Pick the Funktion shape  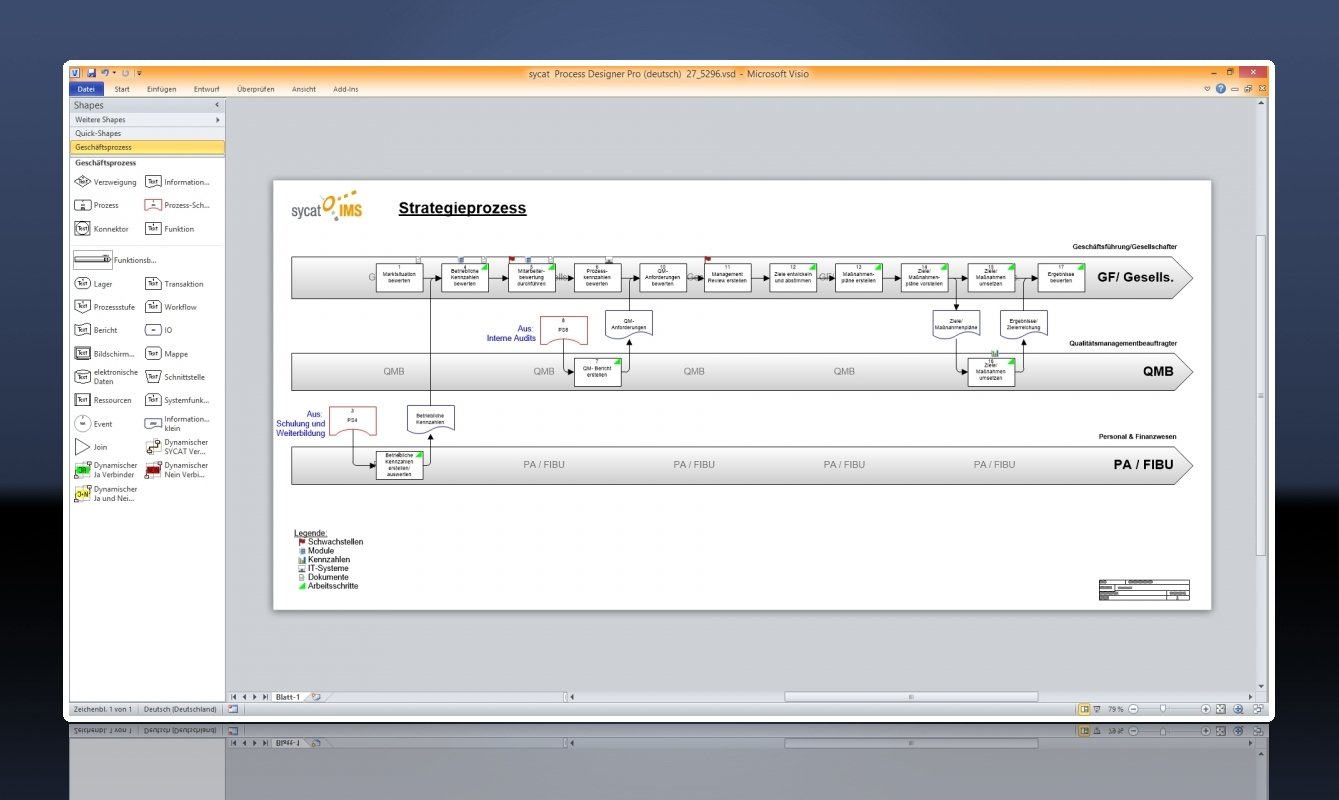pyautogui.click(x=170, y=229)
